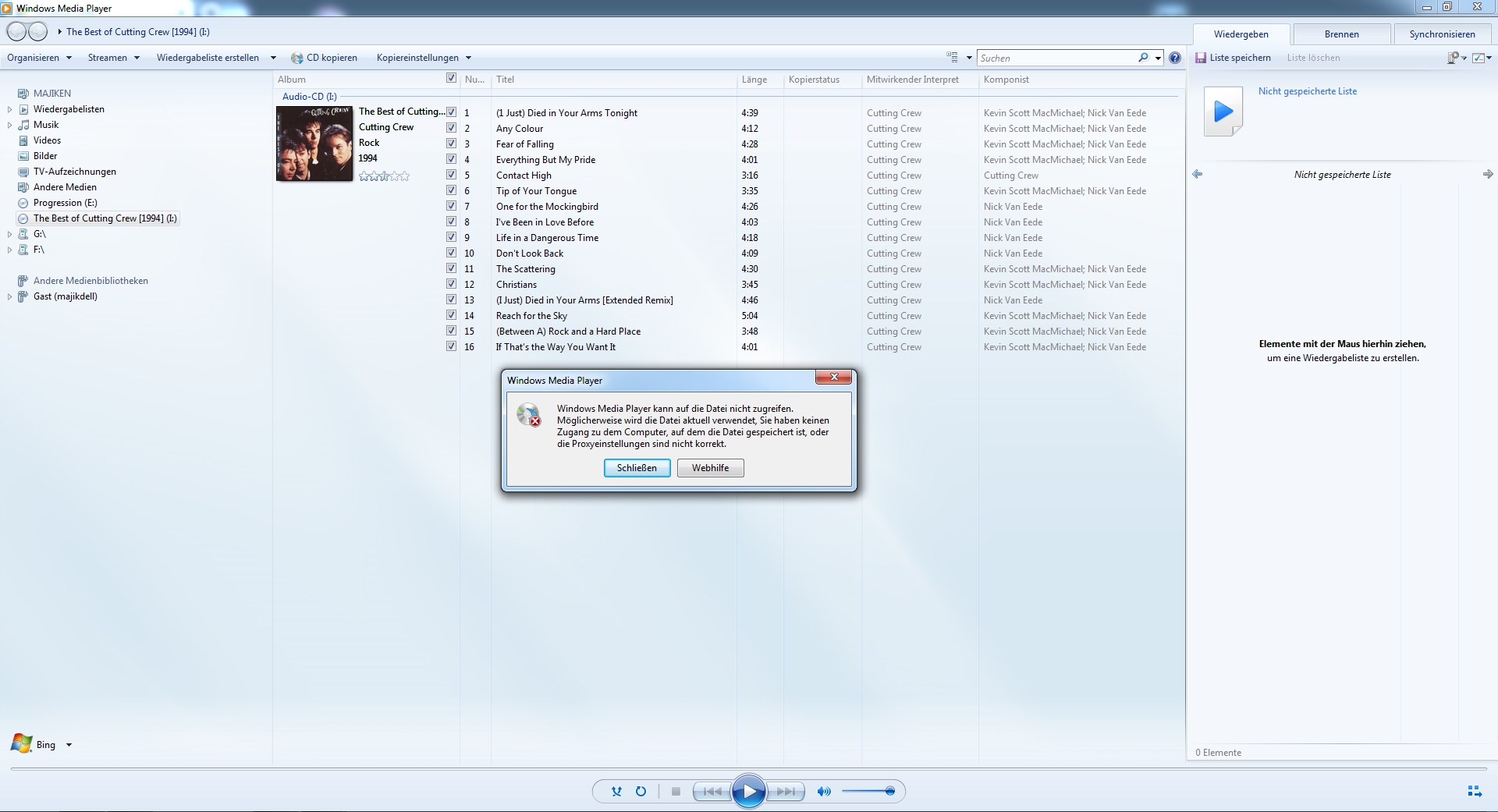1498x812 pixels.
Task: Click into the Suchen search field
Action: [1056, 58]
